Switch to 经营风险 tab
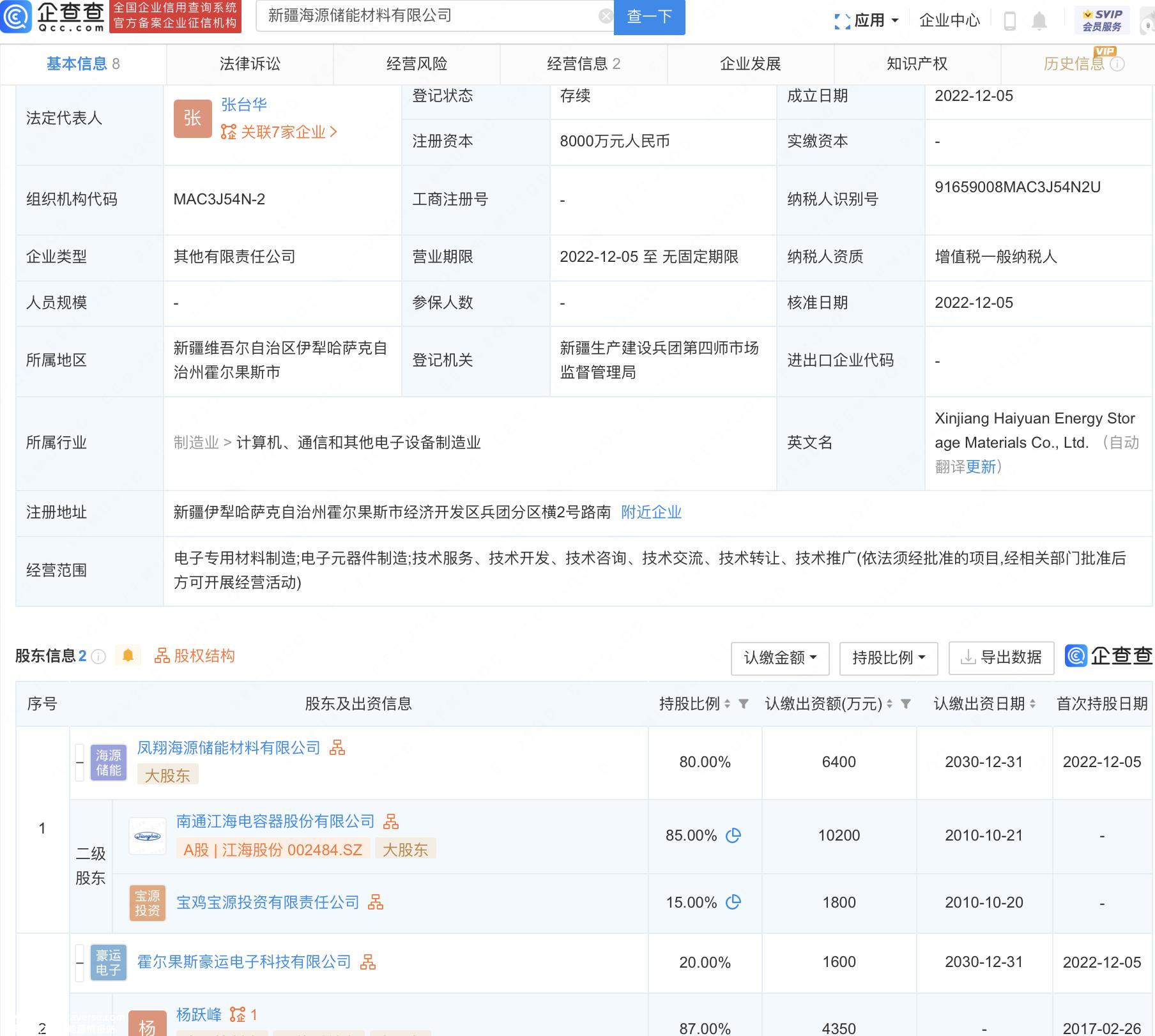This screenshot has height=1036, width=1155. tap(417, 64)
